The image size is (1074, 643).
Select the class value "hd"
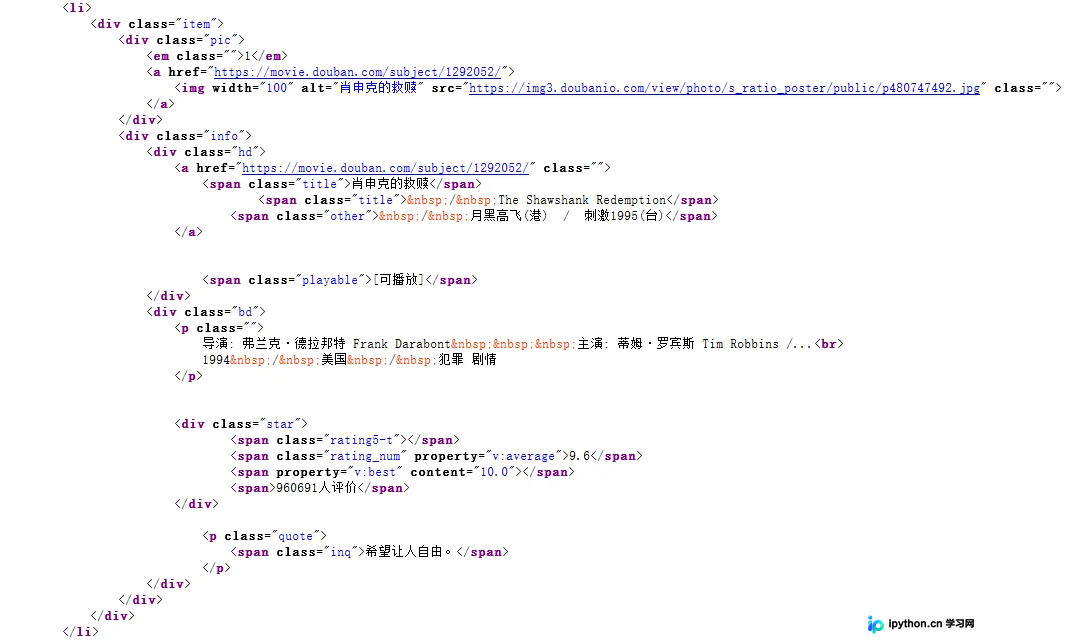pos(245,152)
